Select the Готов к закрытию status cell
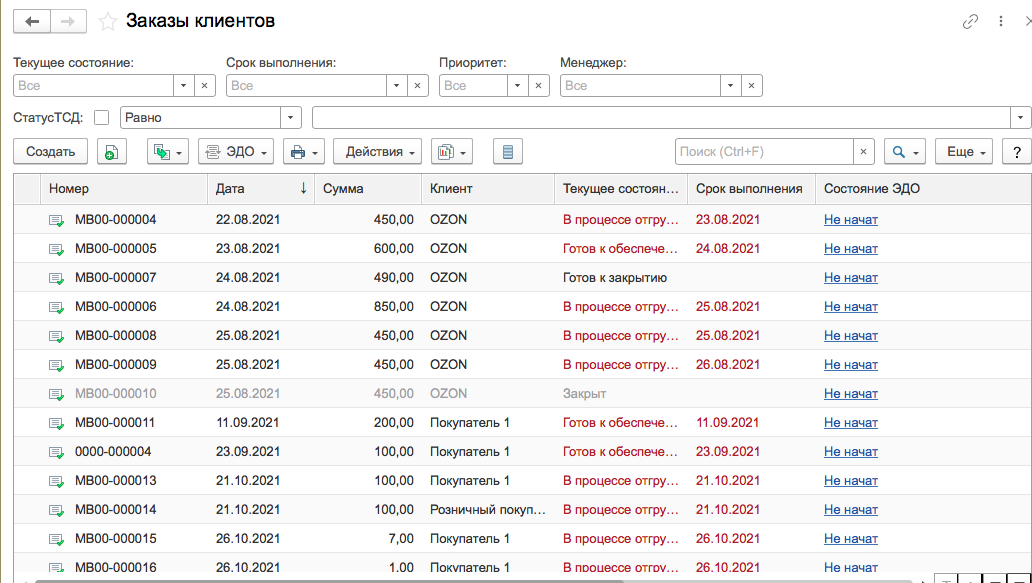Screen dimensions: 1032x583 click(621, 278)
